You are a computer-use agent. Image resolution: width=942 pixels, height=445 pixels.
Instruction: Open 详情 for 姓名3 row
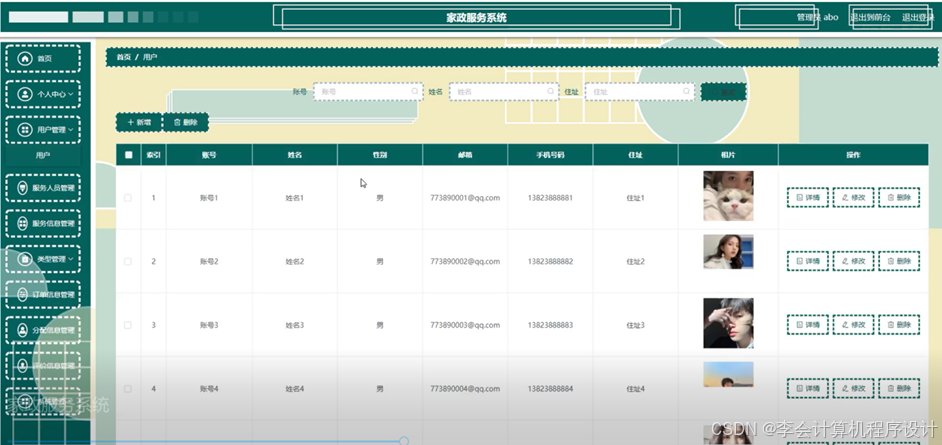tap(808, 325)
